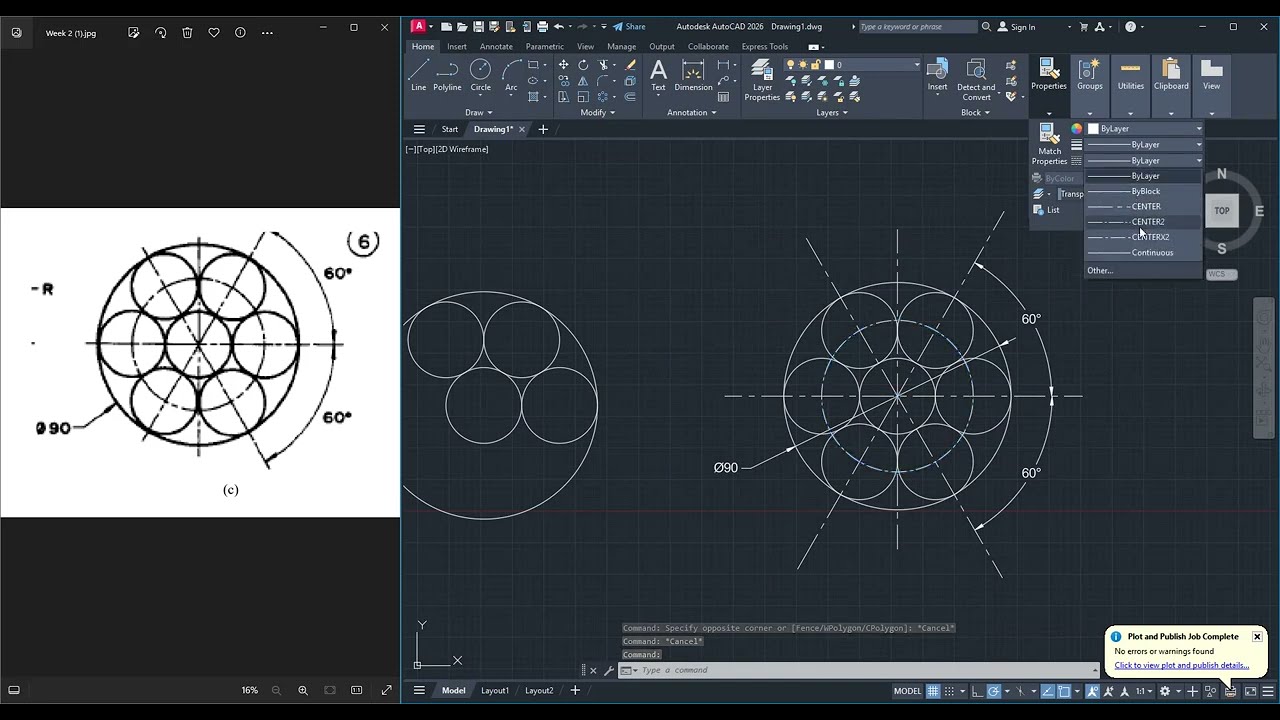This screenshot has width=1280, height=720.
Task: Click the Plot printer icon in quick access toolbar
Action: [x=542, y=27]
